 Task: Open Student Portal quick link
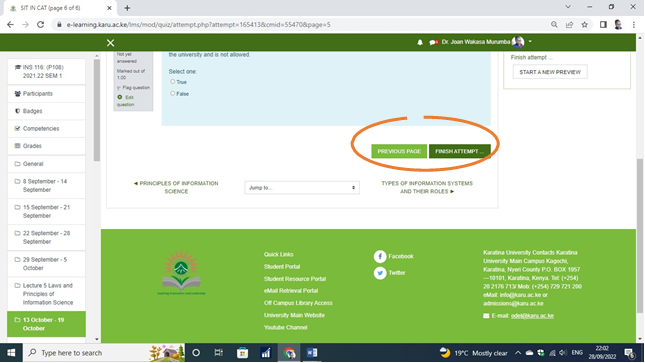(x=282, y=267)
